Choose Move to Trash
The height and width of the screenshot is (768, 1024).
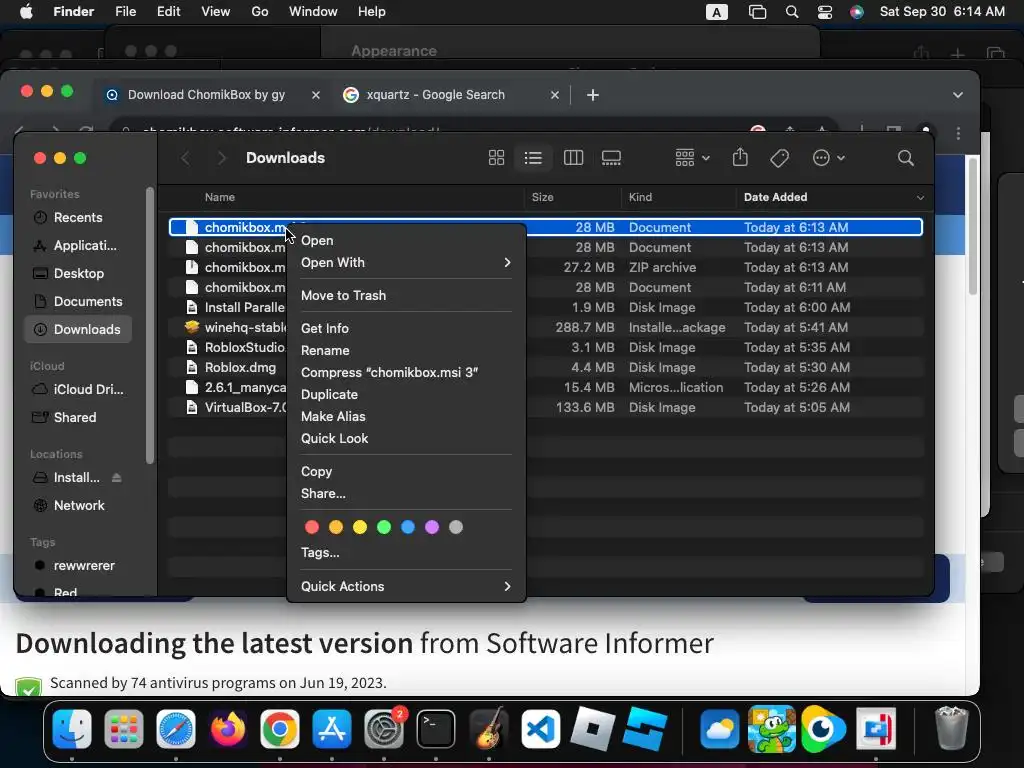[406, 295]
